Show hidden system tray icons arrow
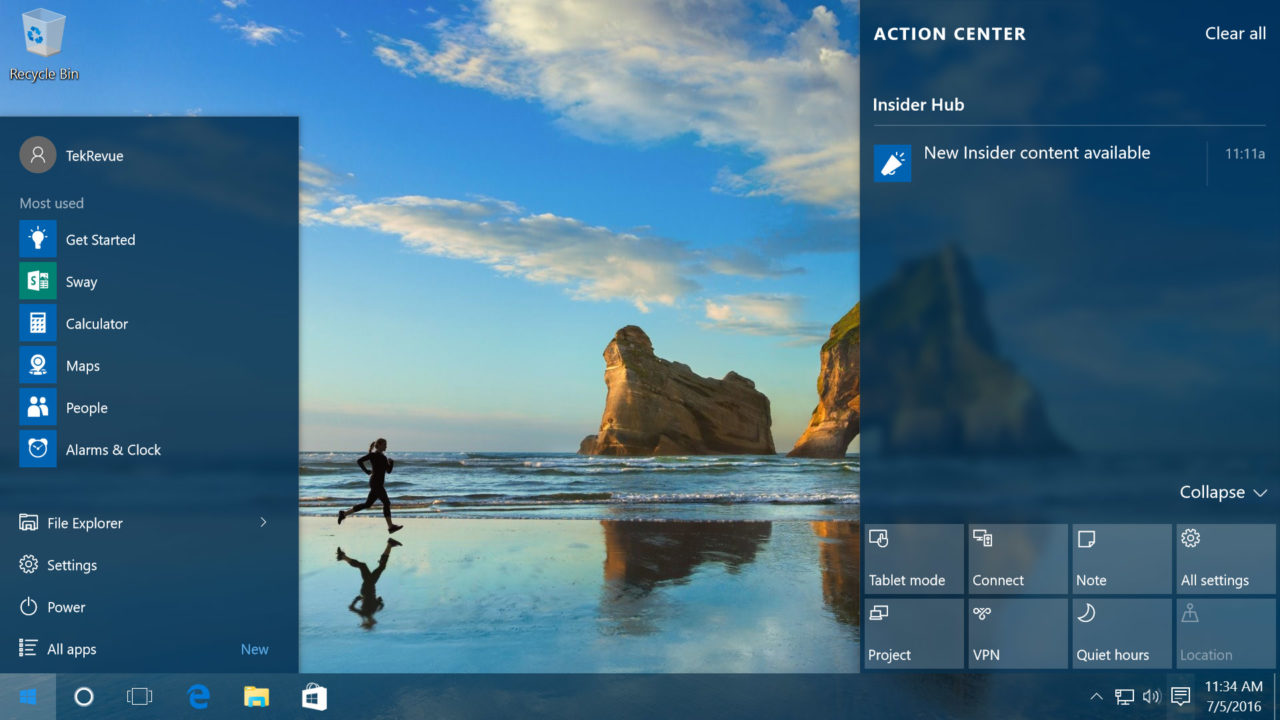The height and width of the screenshot is (720, 1280). tap(1097, 697)
